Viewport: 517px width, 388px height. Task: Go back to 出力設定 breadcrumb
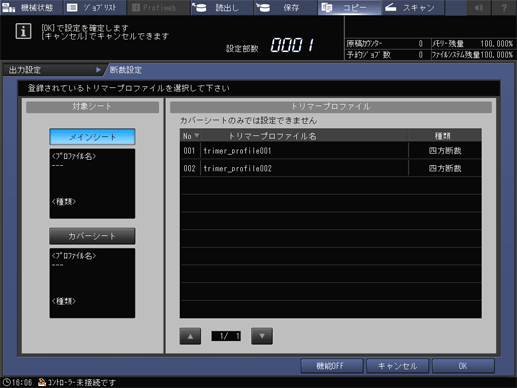[x=53, y=70]
